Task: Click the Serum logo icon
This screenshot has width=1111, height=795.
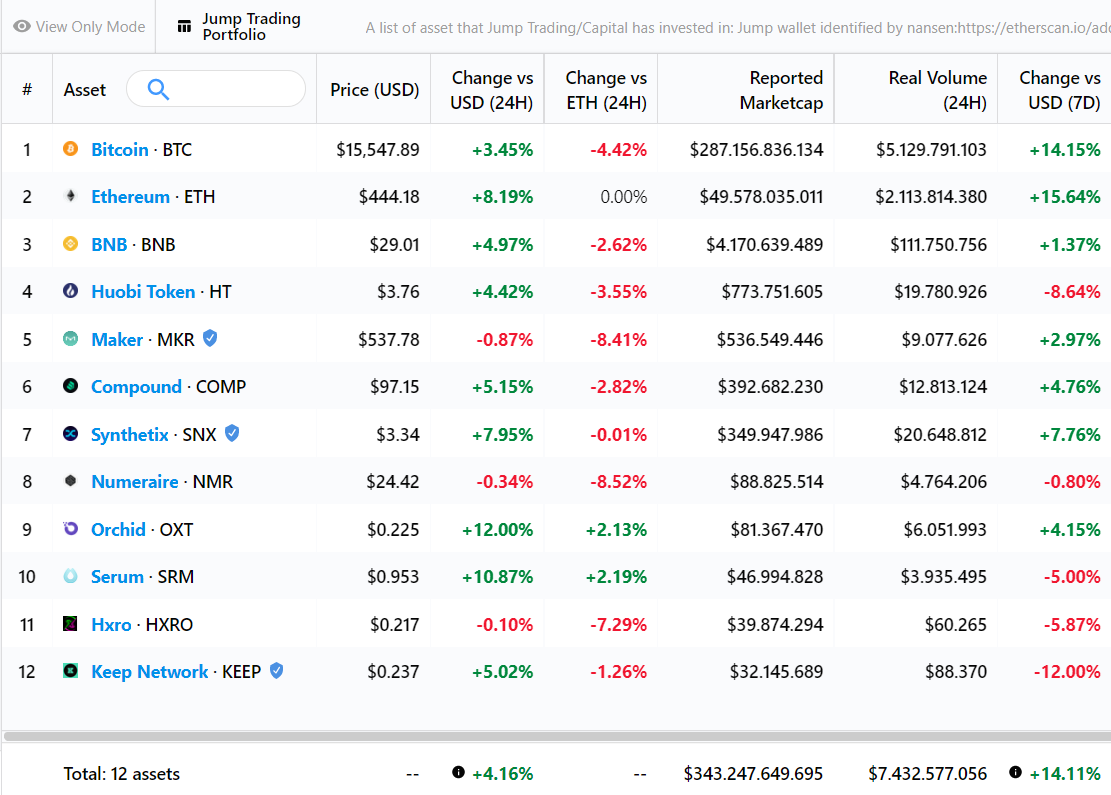Action: pos(70,576)
